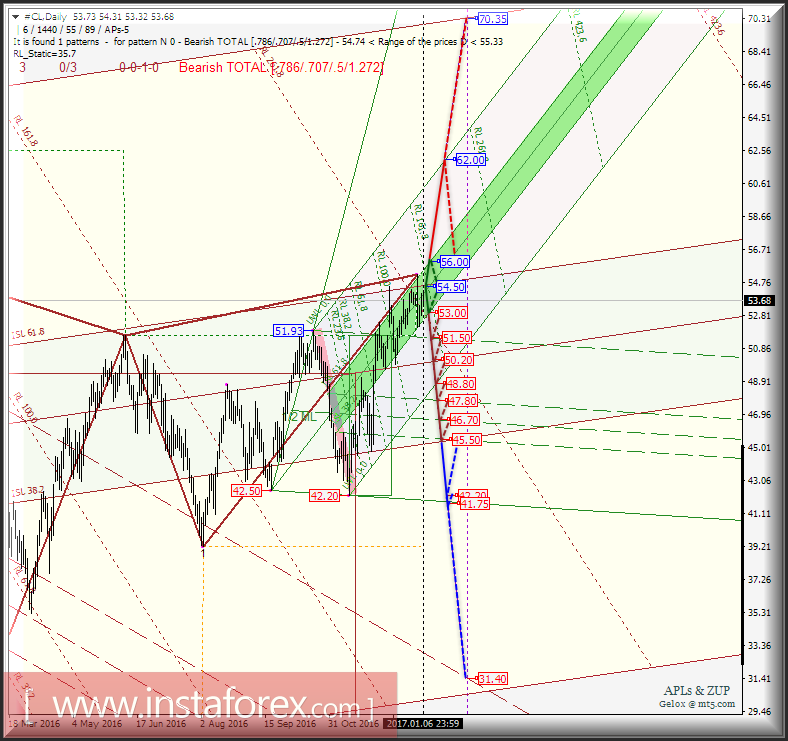Viewport: 788px width, 741px height.
Task: Click the 51.93 blue price label
Action: 289,331
